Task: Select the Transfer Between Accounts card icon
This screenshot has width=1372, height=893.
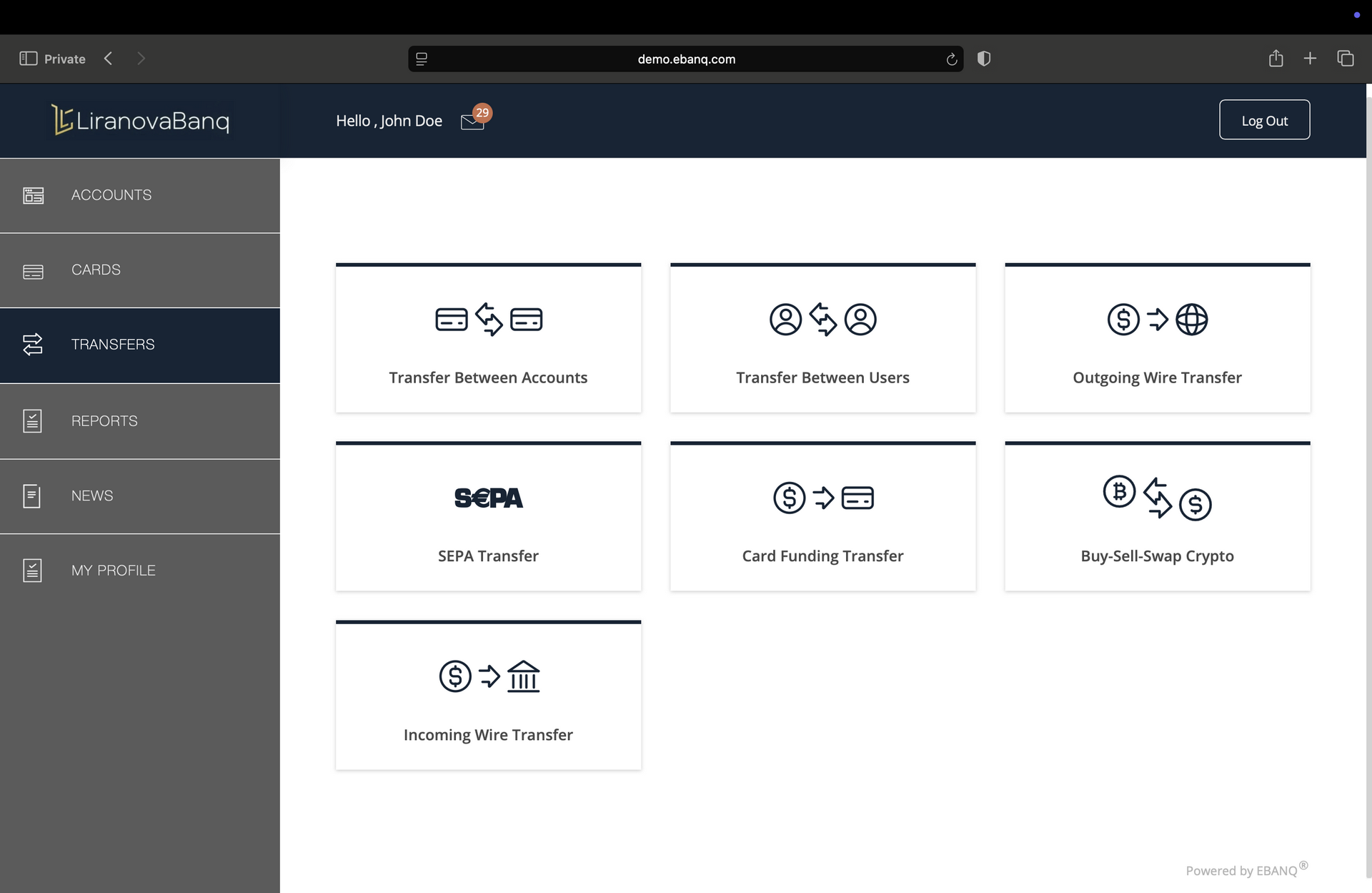Action: coord(488,319)
